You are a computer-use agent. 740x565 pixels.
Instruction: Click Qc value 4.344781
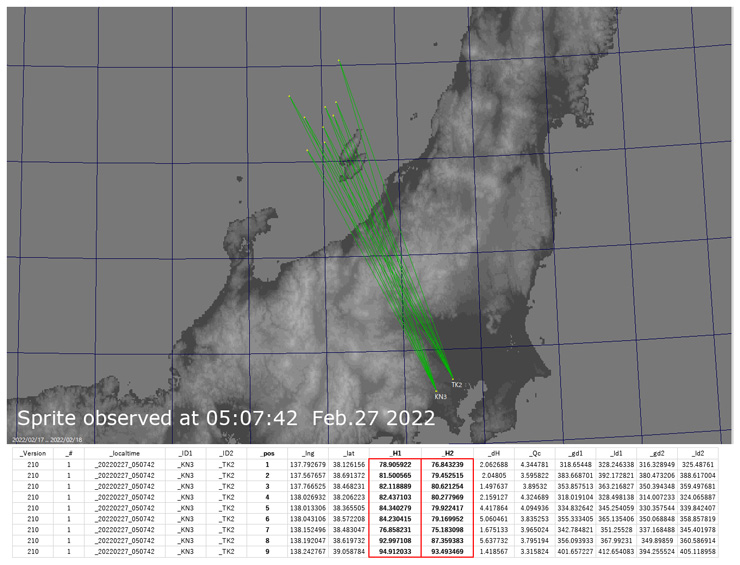pos(535,465)
